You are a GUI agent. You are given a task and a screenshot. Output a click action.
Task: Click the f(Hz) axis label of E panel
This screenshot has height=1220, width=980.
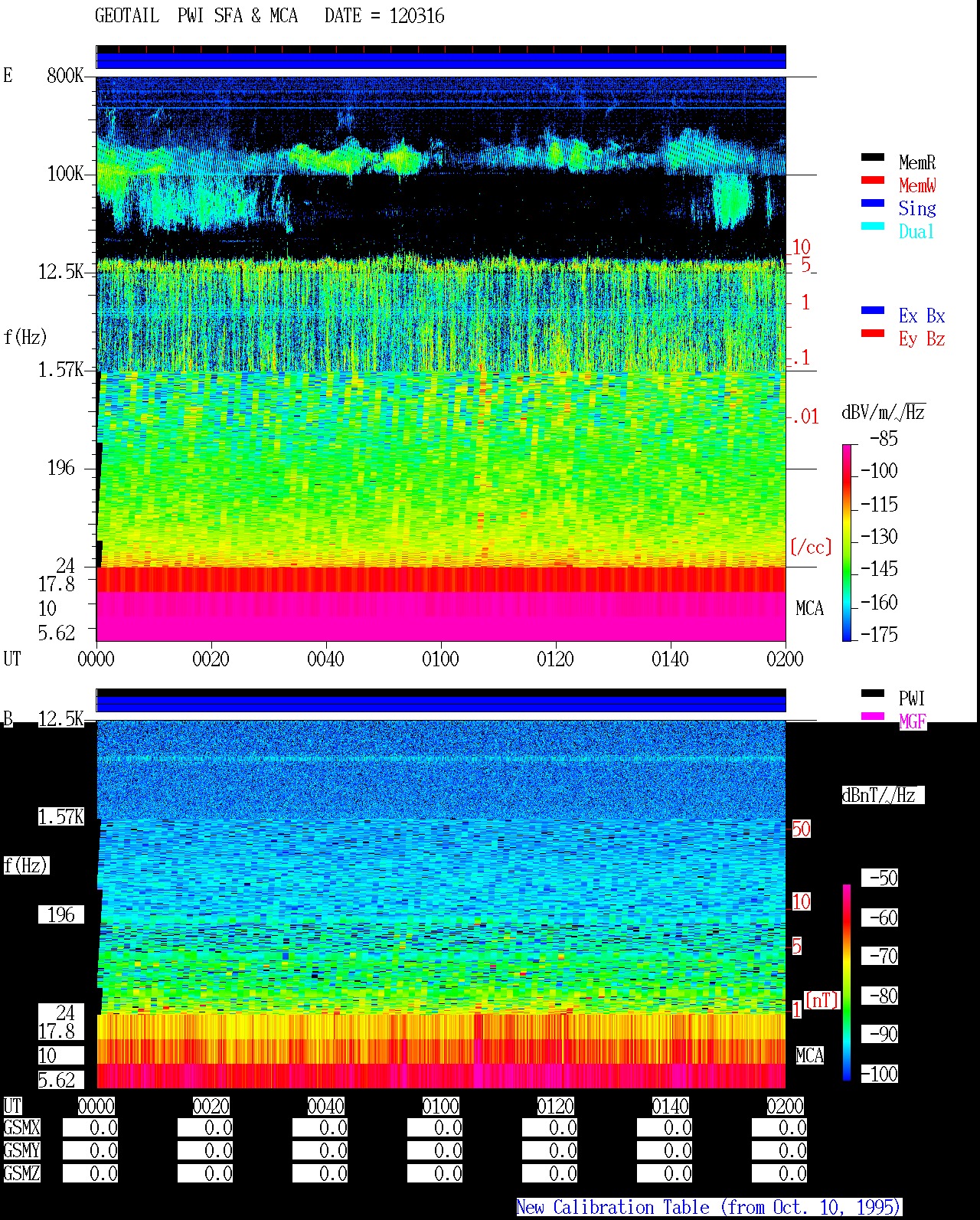point(25,337)
